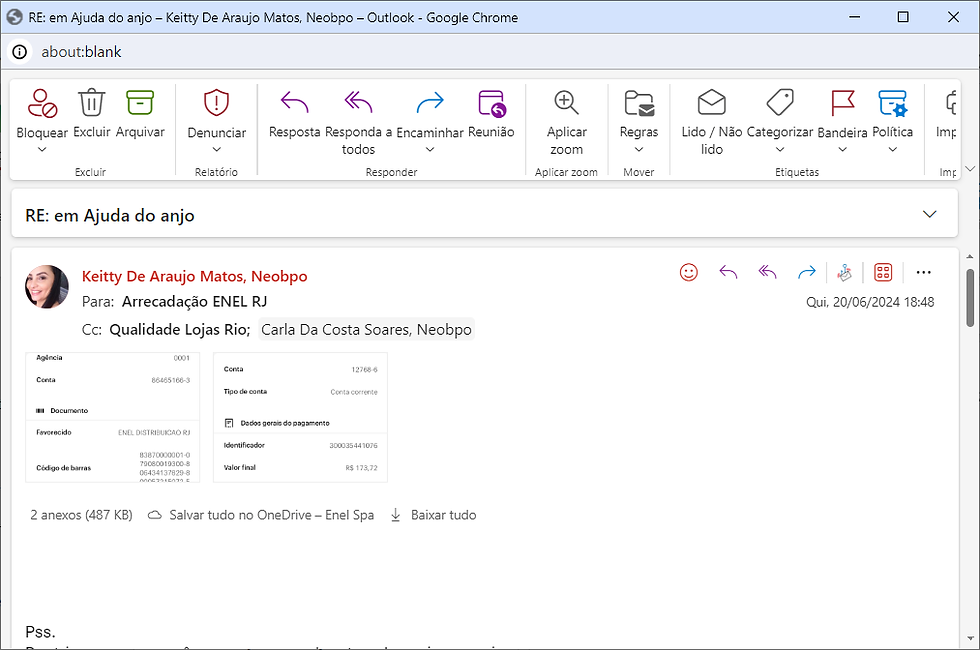Click Salvar tudo no OneDrive link
The image size is (980, 650).
[x=261, y=515]
